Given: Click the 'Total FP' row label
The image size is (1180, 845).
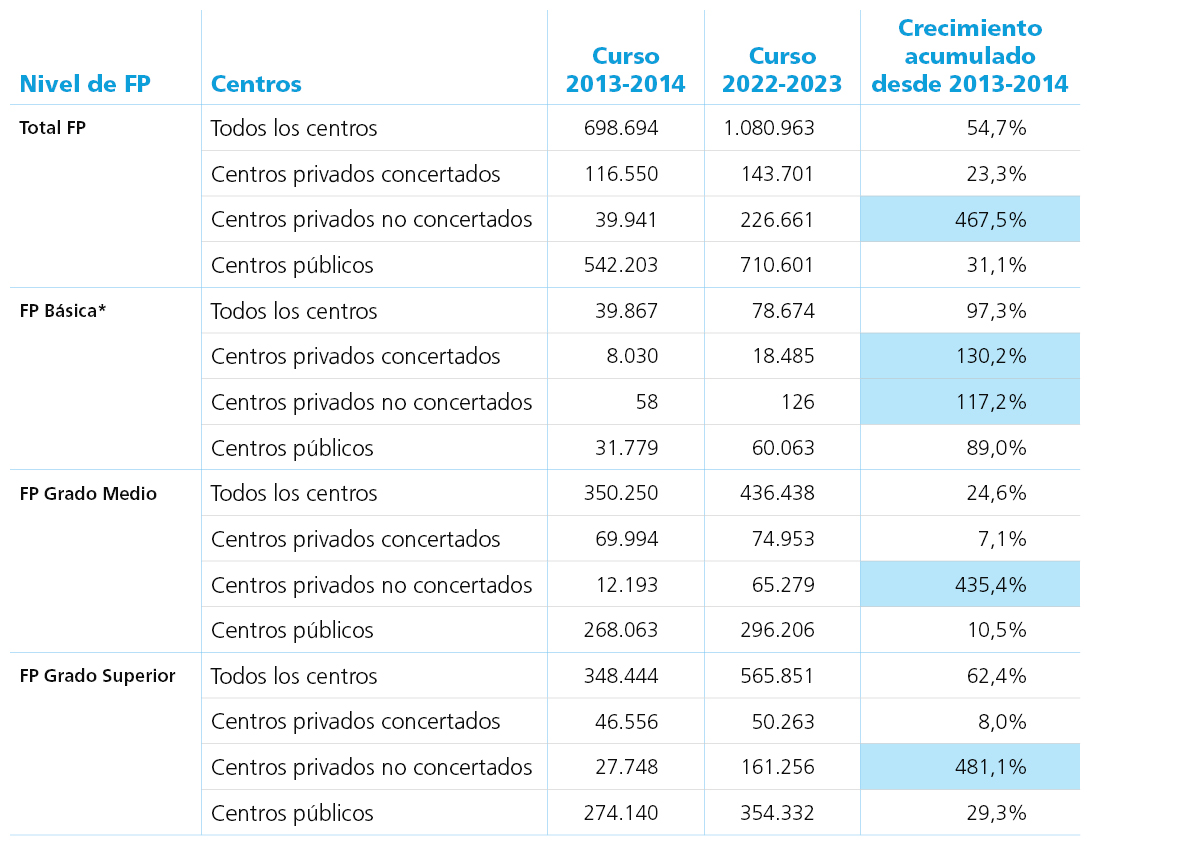Looking at the screenshot, I should (53, 127).
